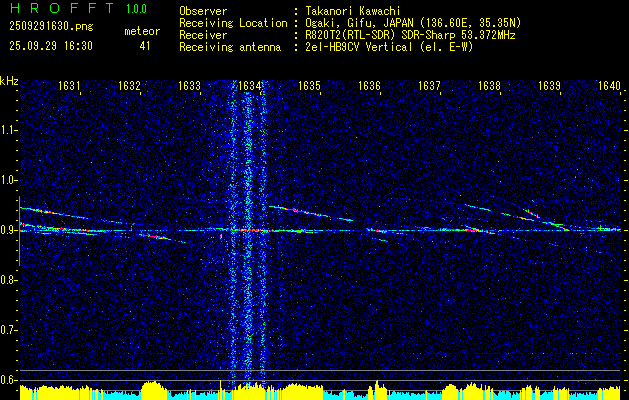Click the 0.7 kHz frequency label

[x=8, y=330]
